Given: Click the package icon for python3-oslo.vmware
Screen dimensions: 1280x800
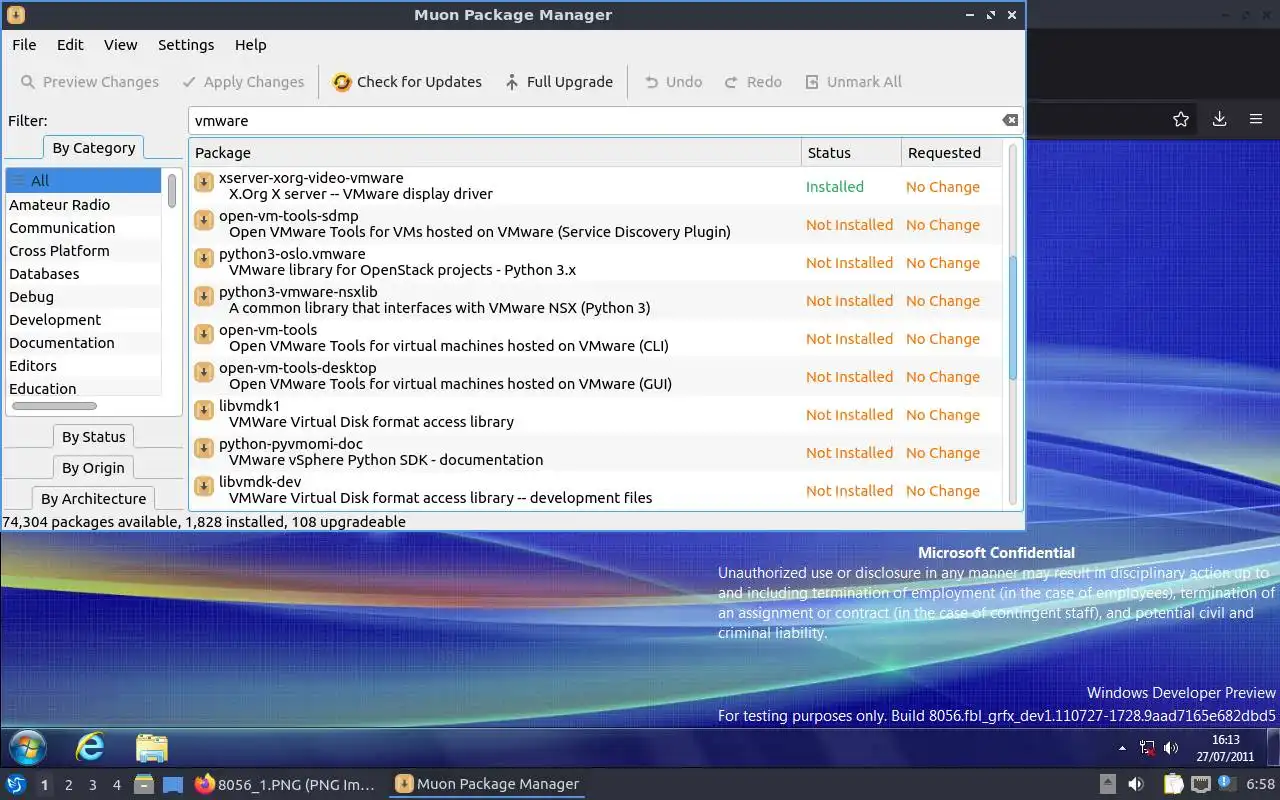Looking at the screenshot, I should pyautogui.click(x=204, y=258).
